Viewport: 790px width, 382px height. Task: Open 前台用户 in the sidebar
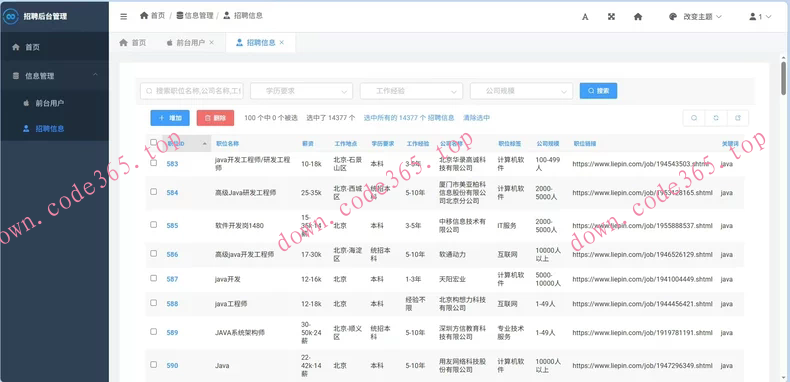click(54, 103)
